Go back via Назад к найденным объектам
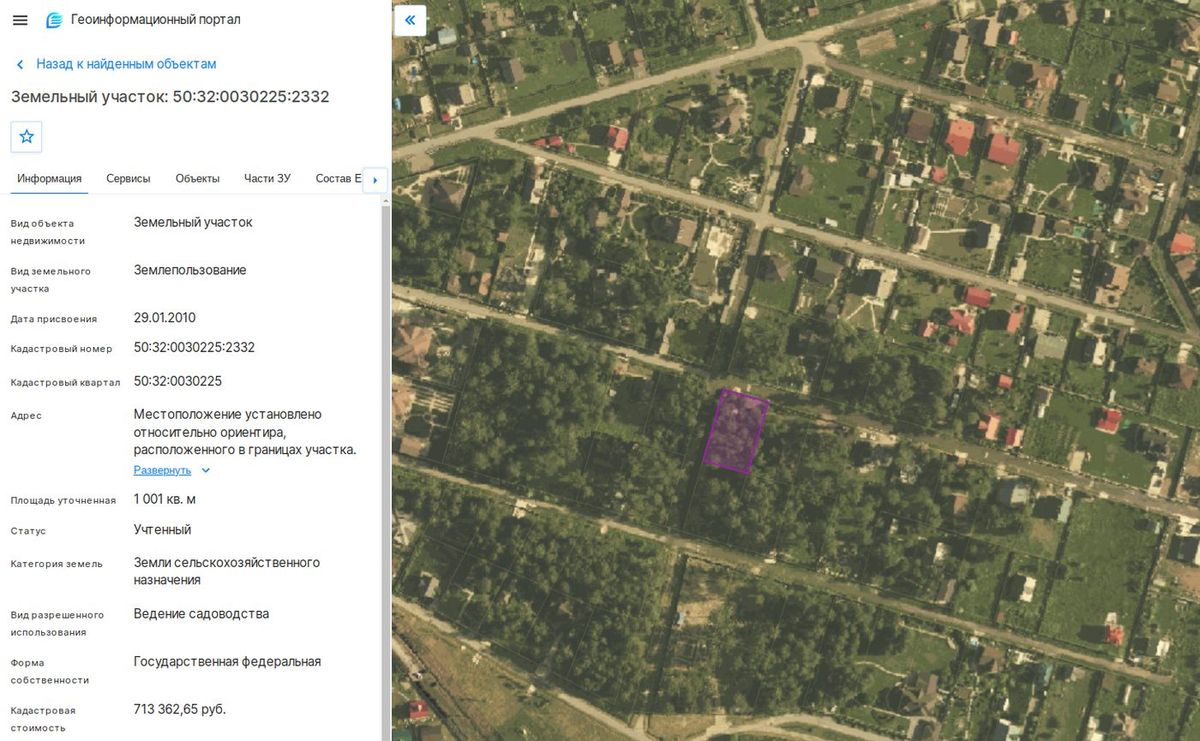The width and height of the screenshot is (1200, 741). pos(126,64)
